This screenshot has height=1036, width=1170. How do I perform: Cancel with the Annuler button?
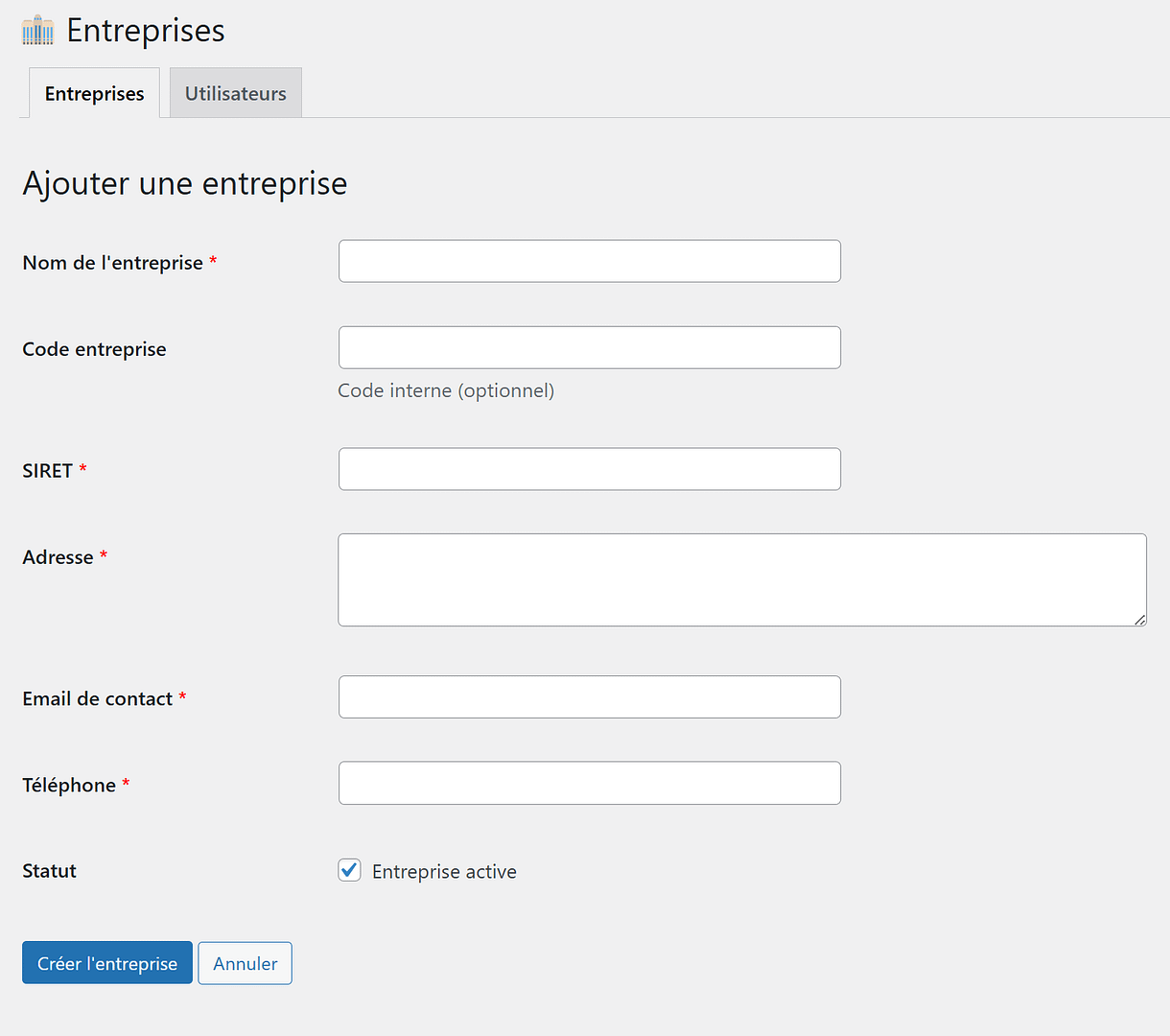click(245, 963)
